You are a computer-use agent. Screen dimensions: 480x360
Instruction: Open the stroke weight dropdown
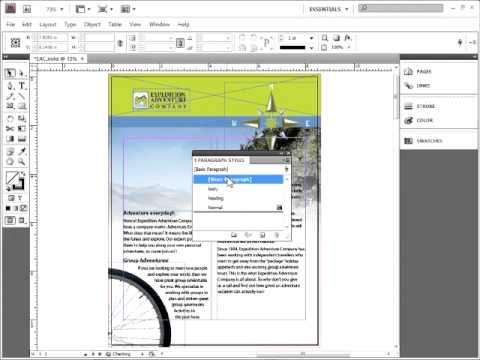[x=311, y=38]
